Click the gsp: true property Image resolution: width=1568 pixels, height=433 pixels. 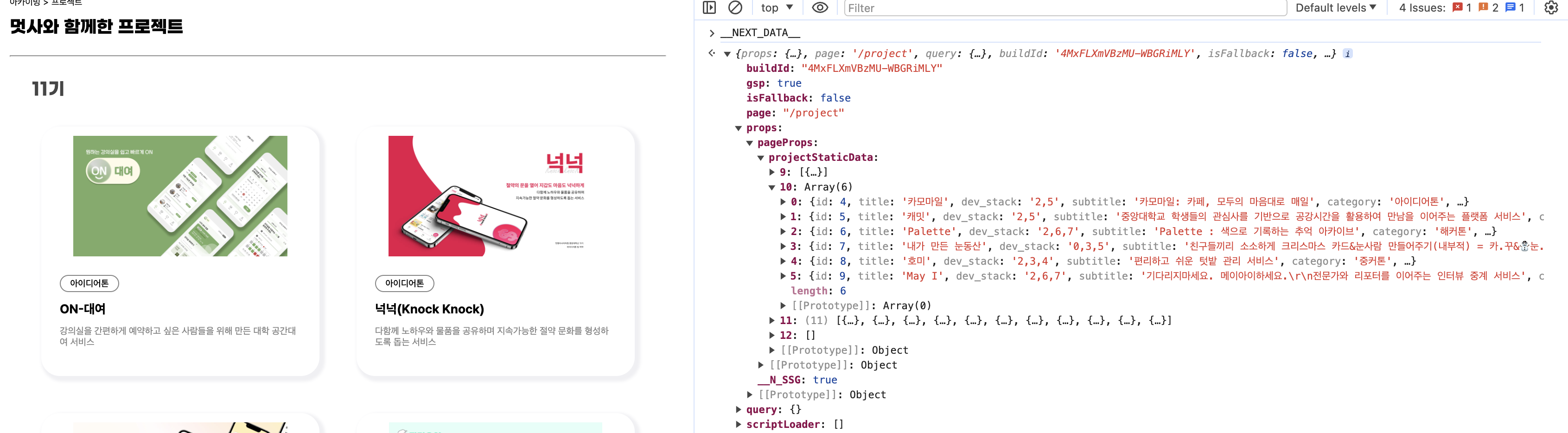pyautogui.click(x=774, y=83)
